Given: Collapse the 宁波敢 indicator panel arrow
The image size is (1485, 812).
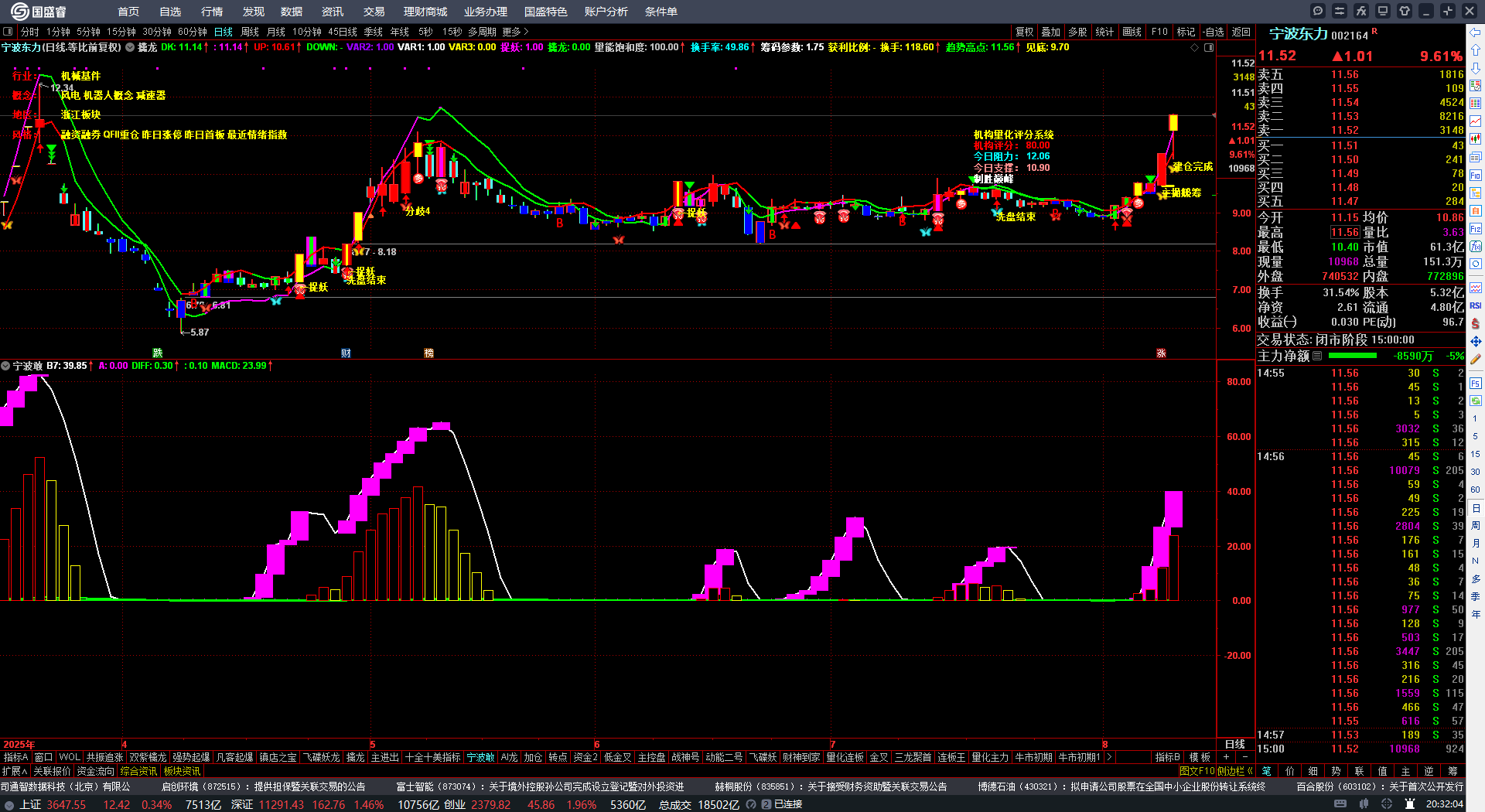Looking at the screenshot, I should (5, 366).
